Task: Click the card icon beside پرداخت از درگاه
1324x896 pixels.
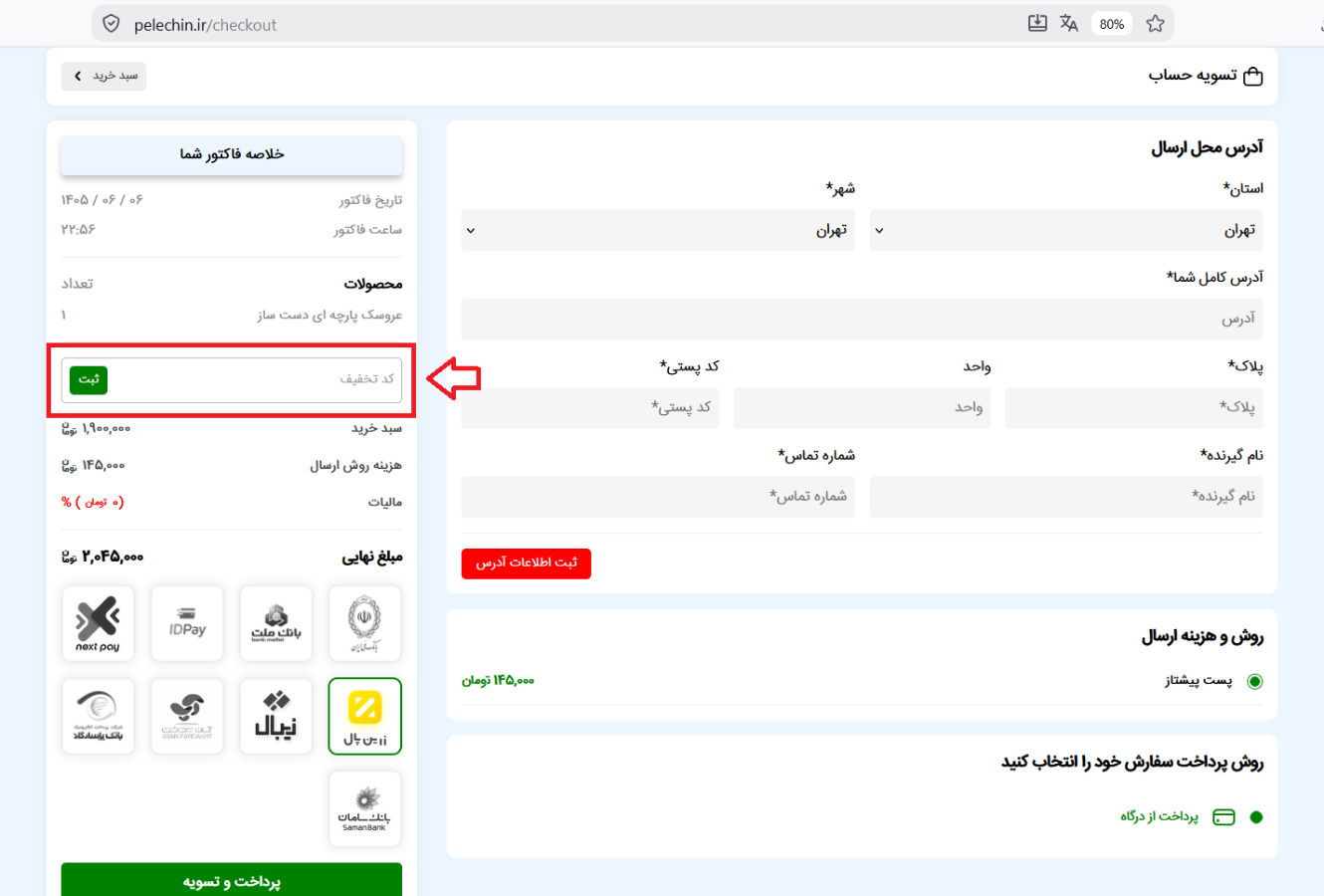Action: coord(1223,817)
